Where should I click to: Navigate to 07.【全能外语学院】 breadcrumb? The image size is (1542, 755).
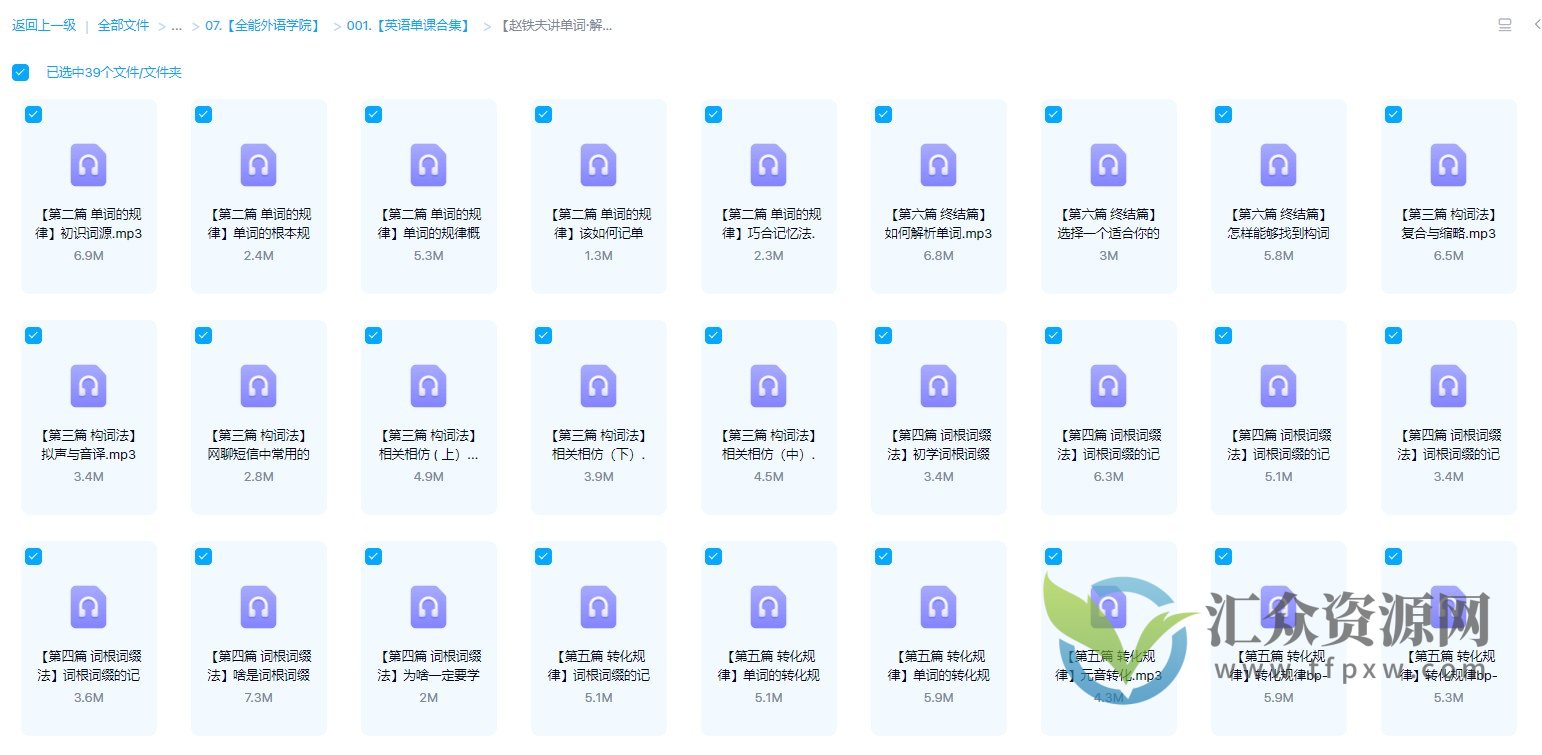[x=265, y=25]
